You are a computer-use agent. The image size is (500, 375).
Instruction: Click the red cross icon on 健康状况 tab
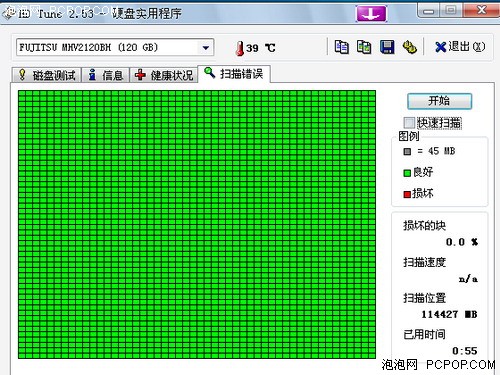pos(140,75)
